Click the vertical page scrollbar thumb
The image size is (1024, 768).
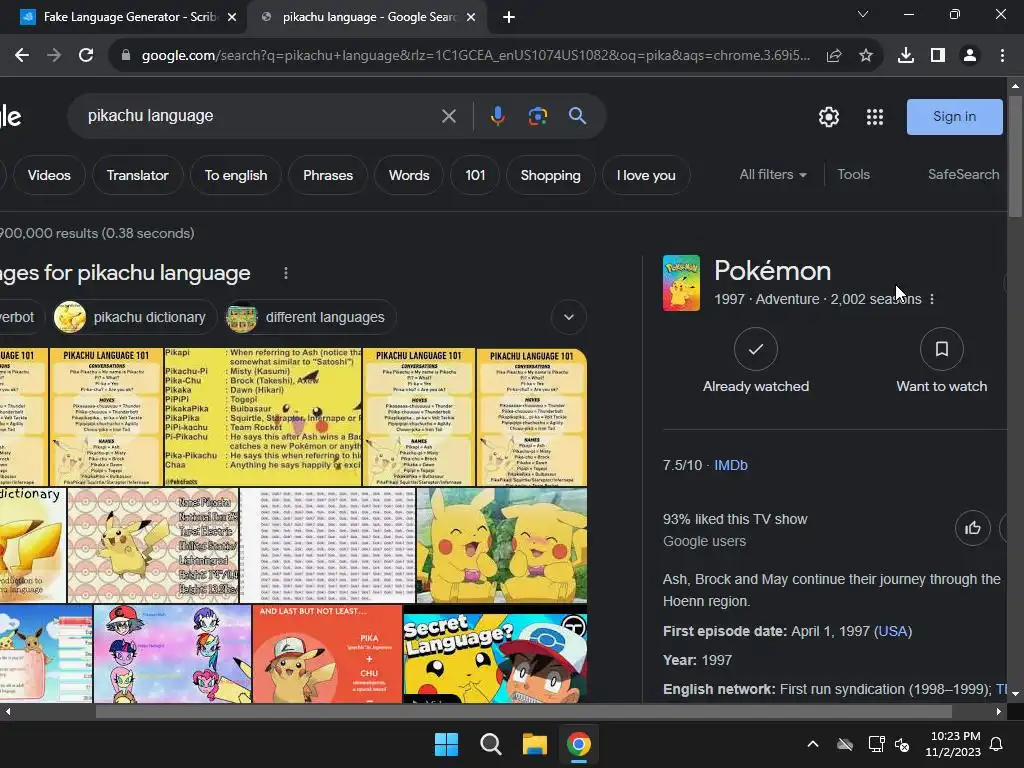[1015, 156]
